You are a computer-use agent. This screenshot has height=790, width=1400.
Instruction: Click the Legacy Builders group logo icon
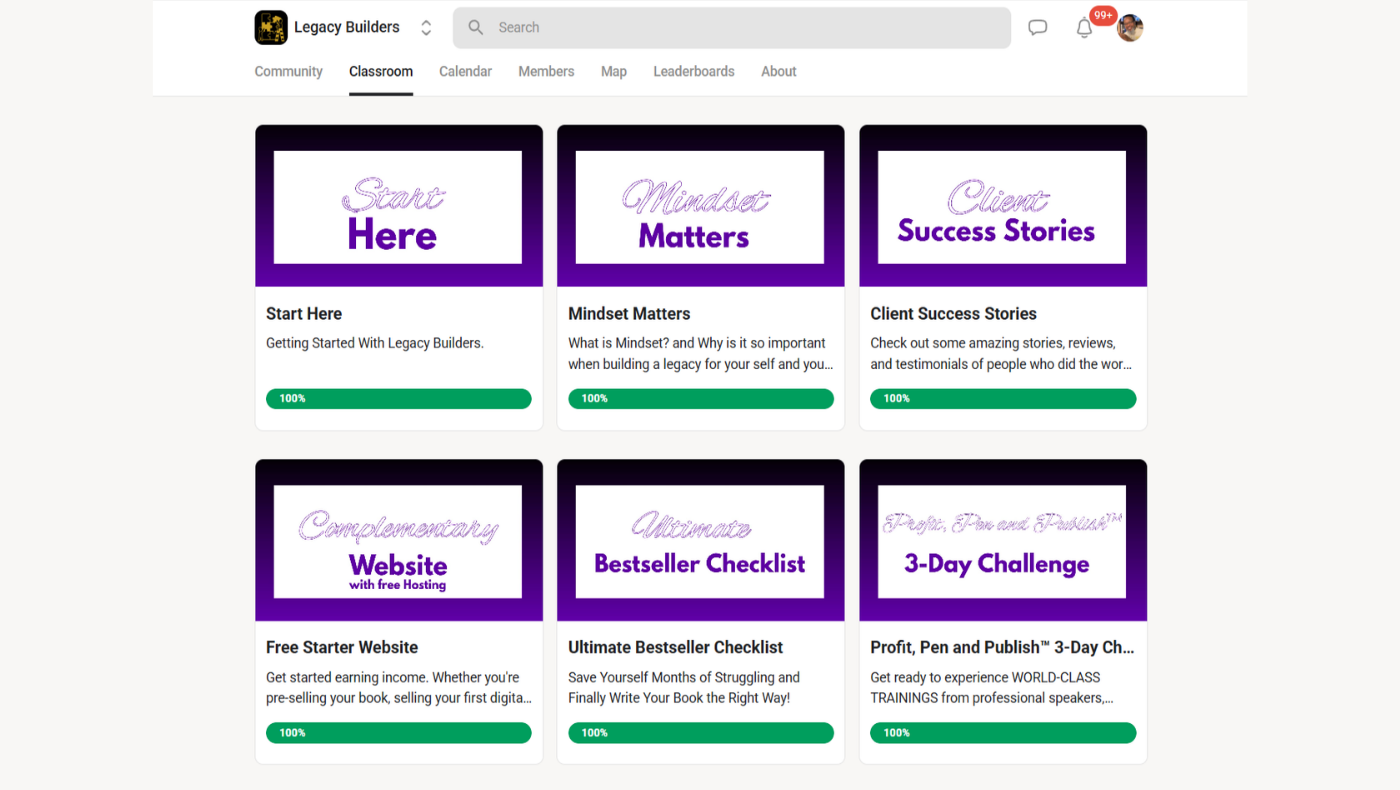271,28
